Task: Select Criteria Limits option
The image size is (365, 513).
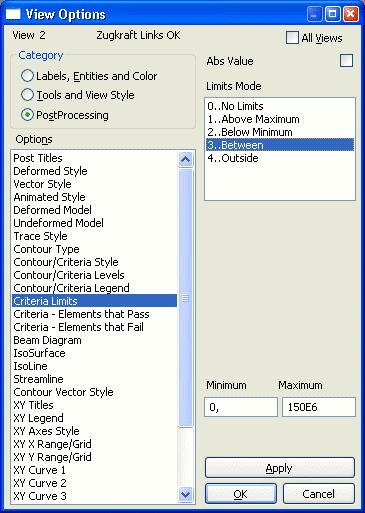Action: click(94, 301)
